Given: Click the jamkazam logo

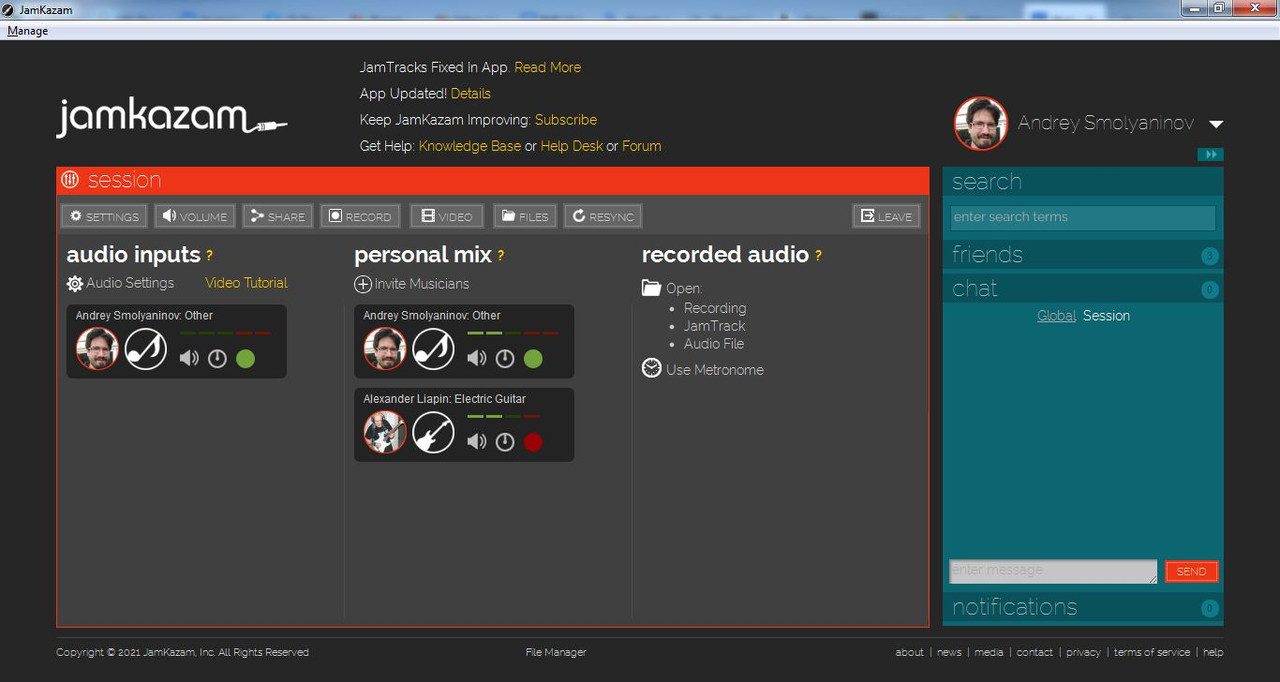Looking at the screenshot, I should click(x=172, y=118).
